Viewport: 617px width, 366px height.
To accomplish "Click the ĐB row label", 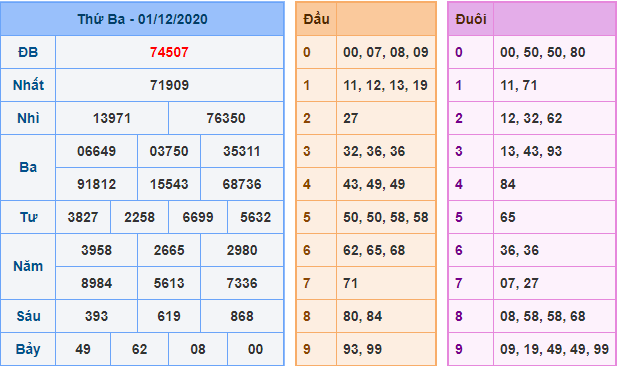I will tap(28, 52).
